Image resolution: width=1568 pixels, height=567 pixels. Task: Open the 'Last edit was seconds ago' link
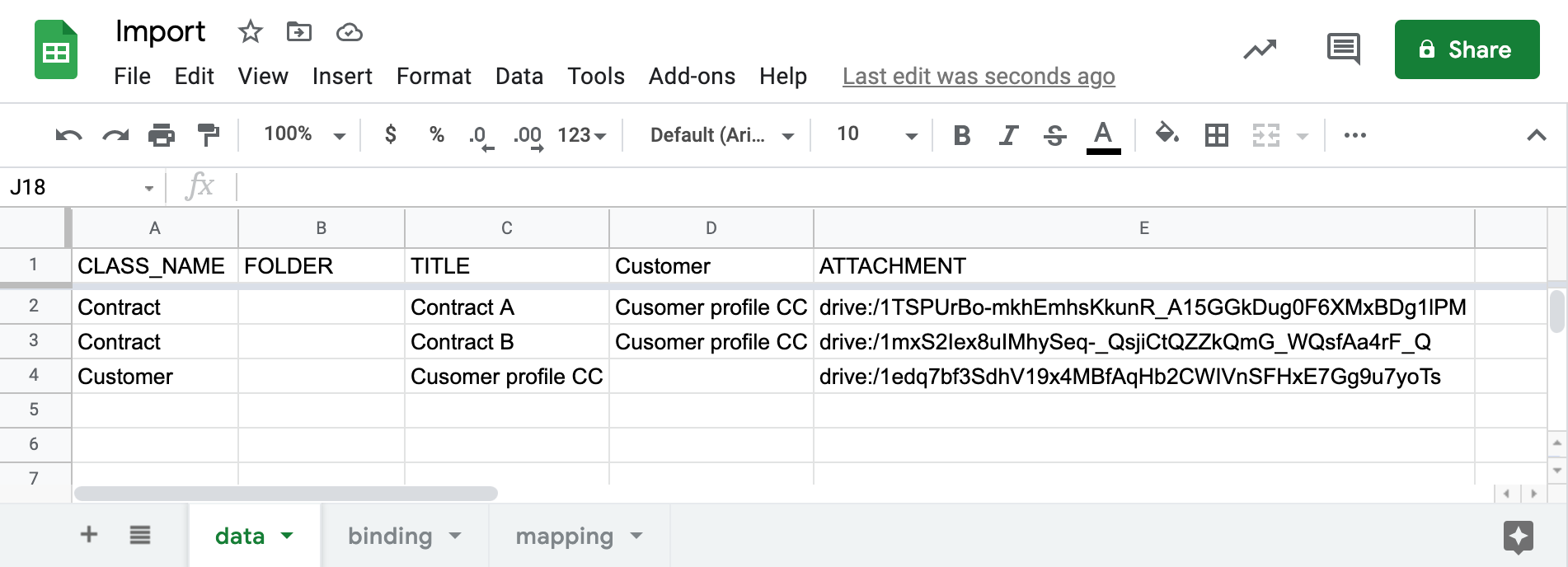[979, 77]
